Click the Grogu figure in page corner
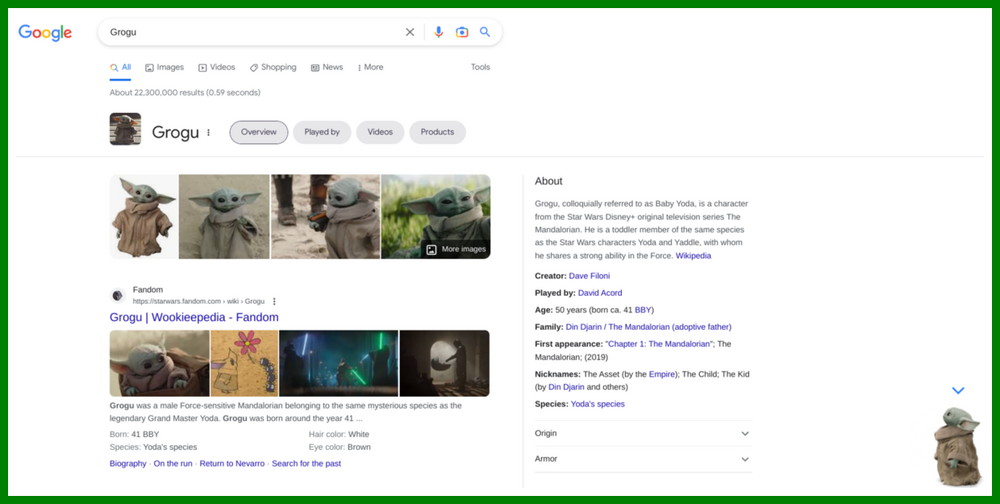This screenshot has height=504, width=1000. coord(957,446)
